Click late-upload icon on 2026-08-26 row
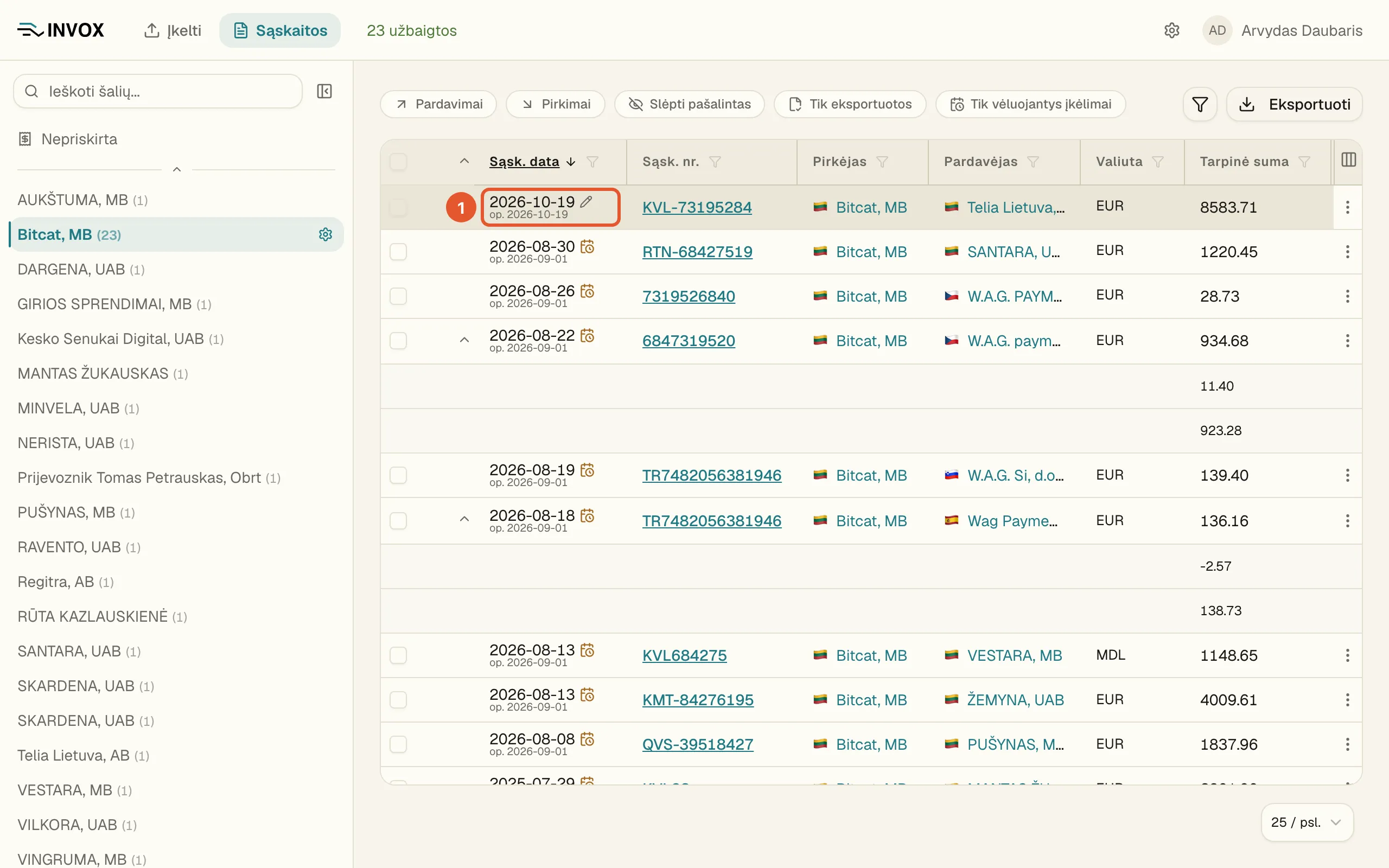Screen dimensions: 1389x868 (x=587, y=291)
